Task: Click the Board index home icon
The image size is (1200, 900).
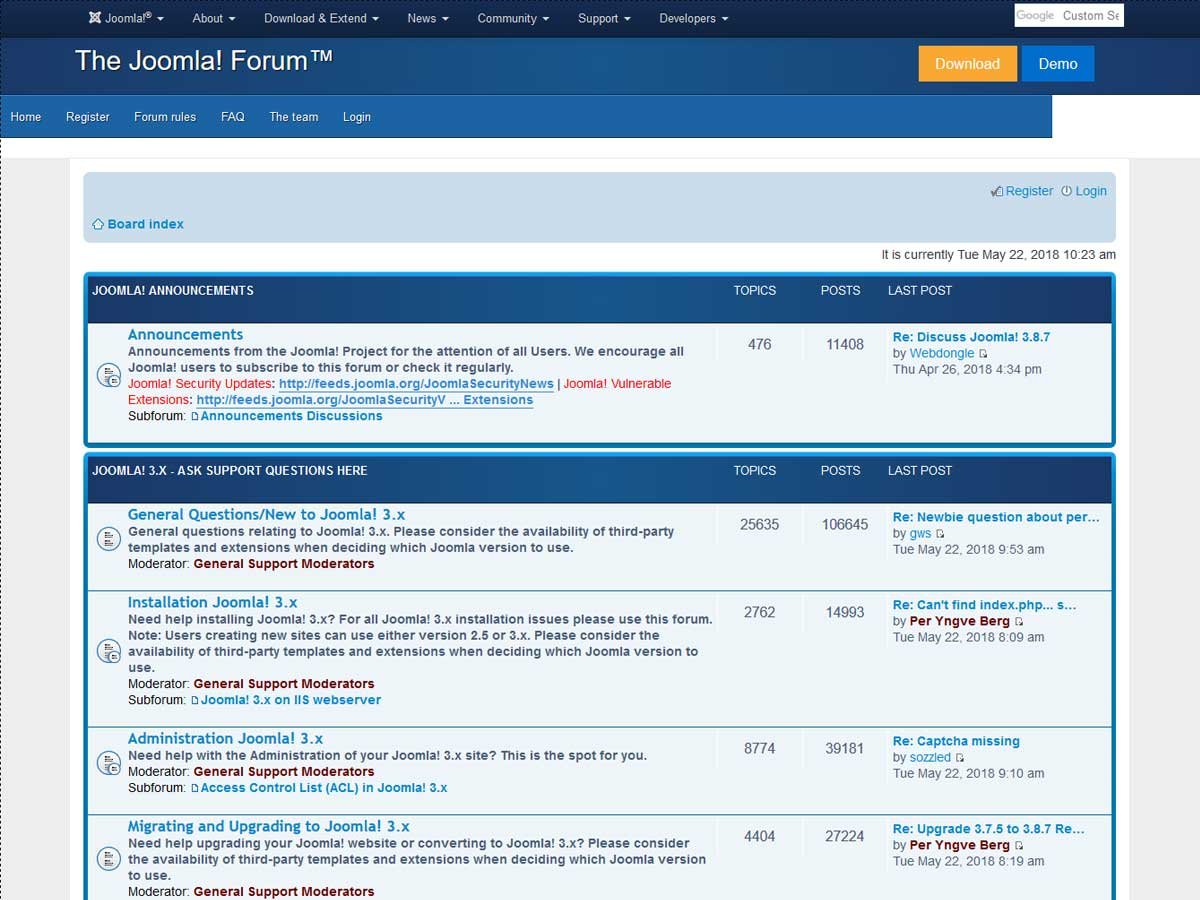Action: tap(98, 225)
